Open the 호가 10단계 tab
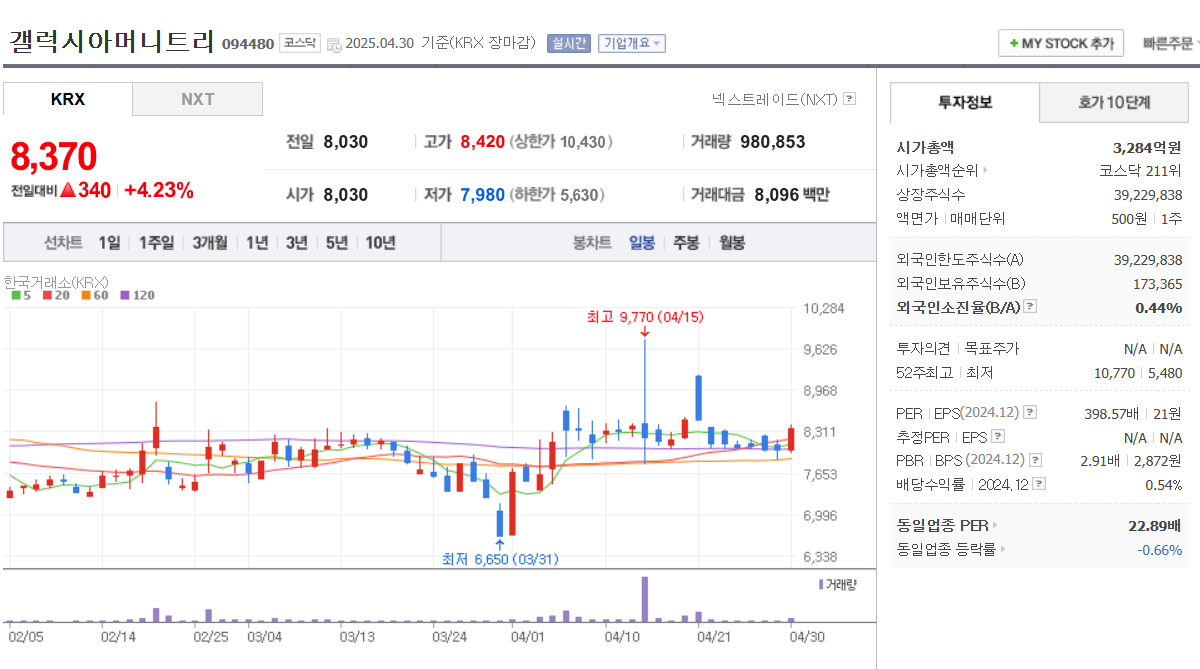 click(1114, 103)
